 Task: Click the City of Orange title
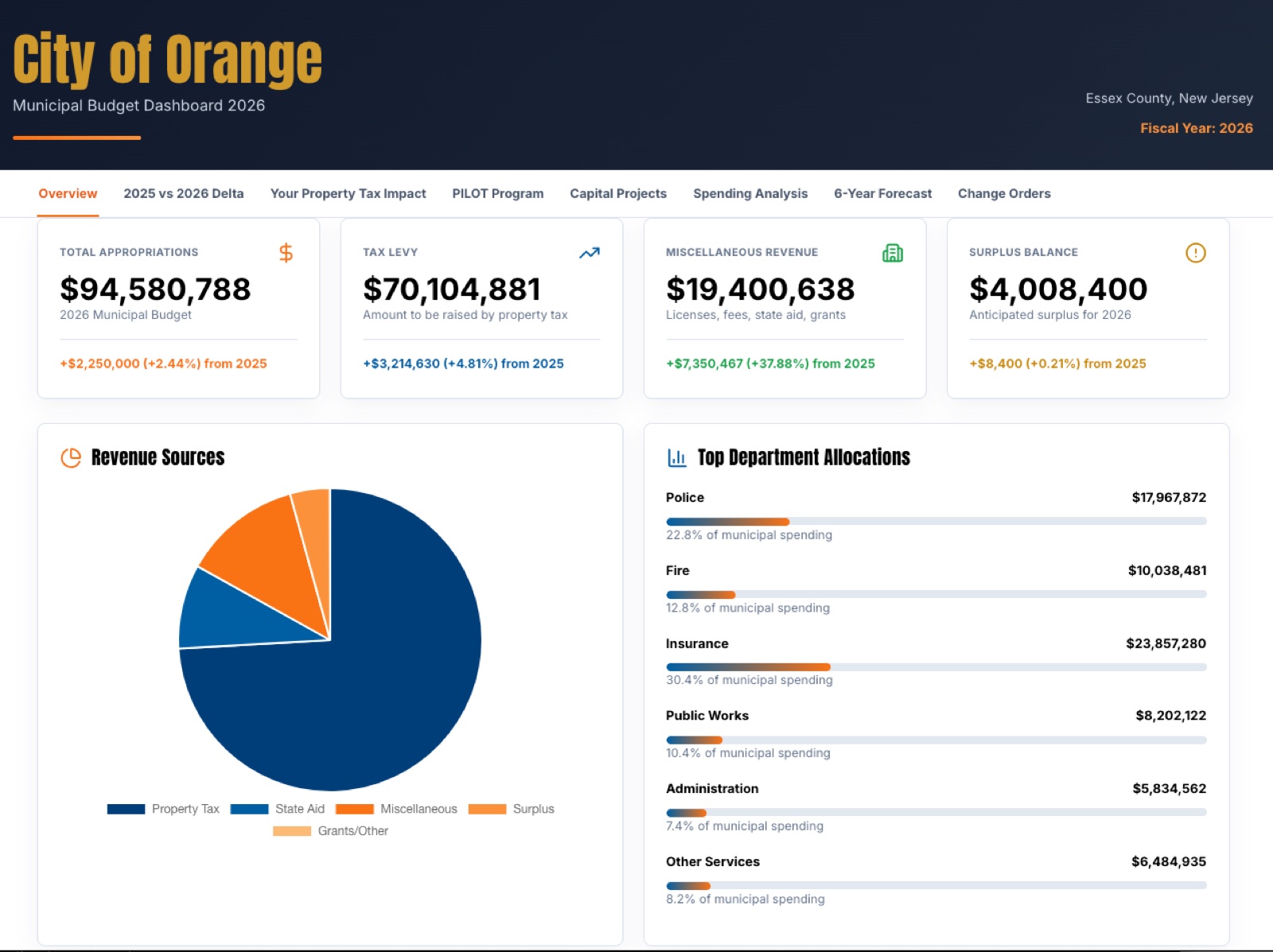[x=167, y=60]
